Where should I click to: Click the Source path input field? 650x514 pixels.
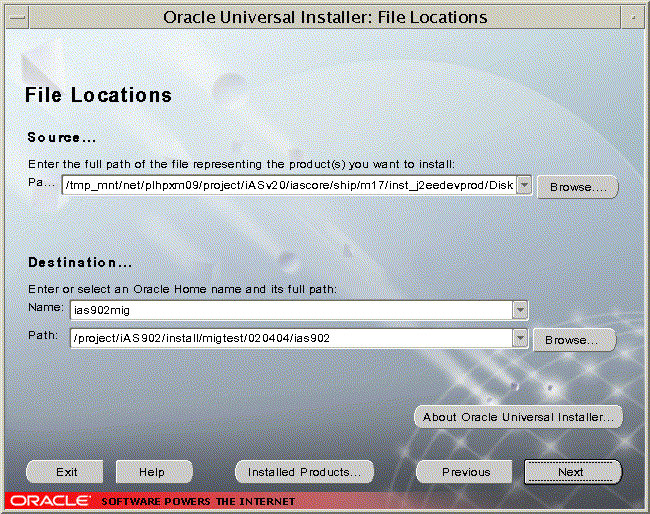pyautogui.click(x=289, y=185)
